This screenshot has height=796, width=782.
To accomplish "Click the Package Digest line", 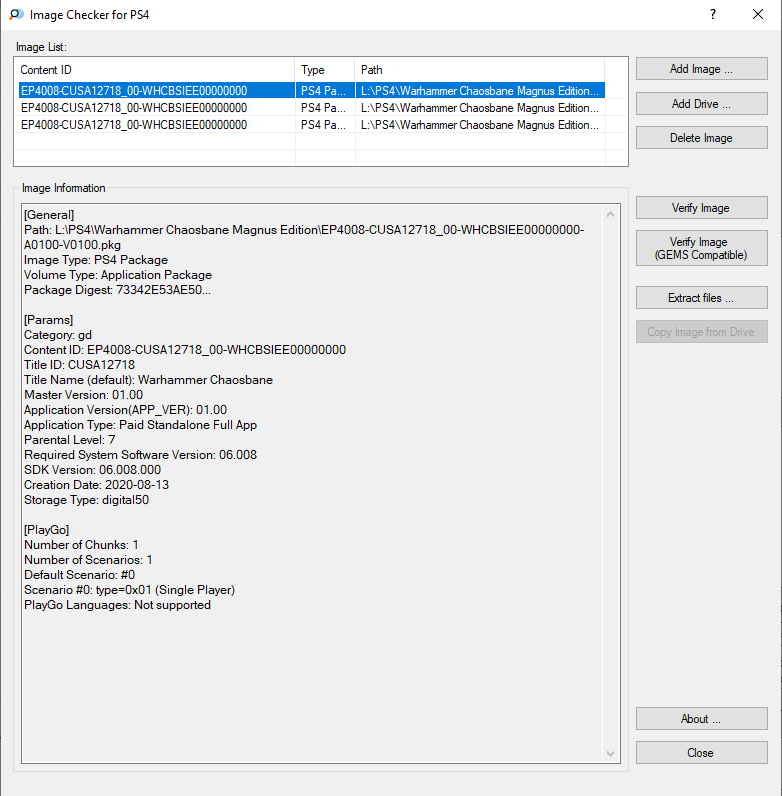I will pyautogui.click(x=117, y=290).
